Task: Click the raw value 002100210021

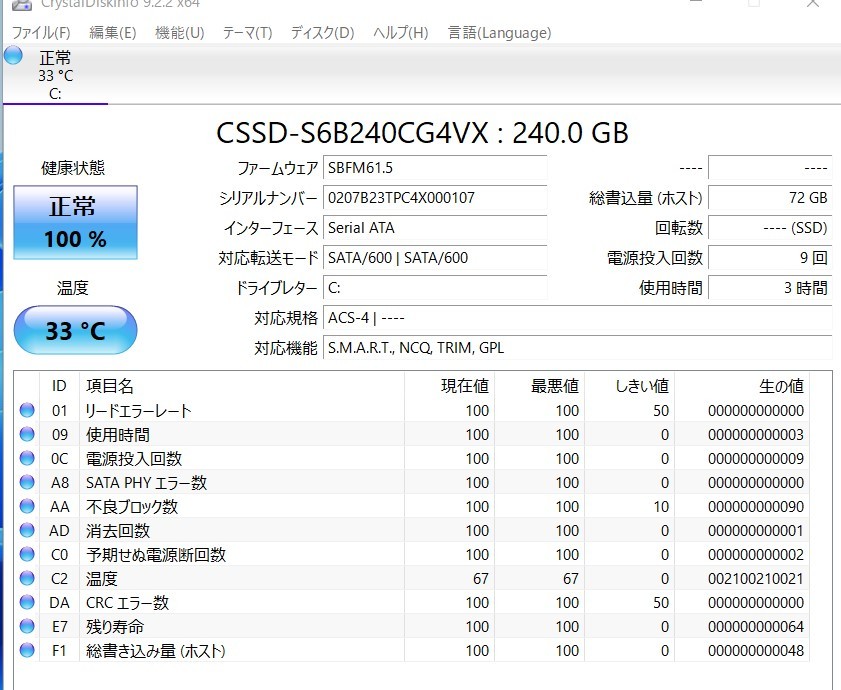Action: (x=756, y=578)
